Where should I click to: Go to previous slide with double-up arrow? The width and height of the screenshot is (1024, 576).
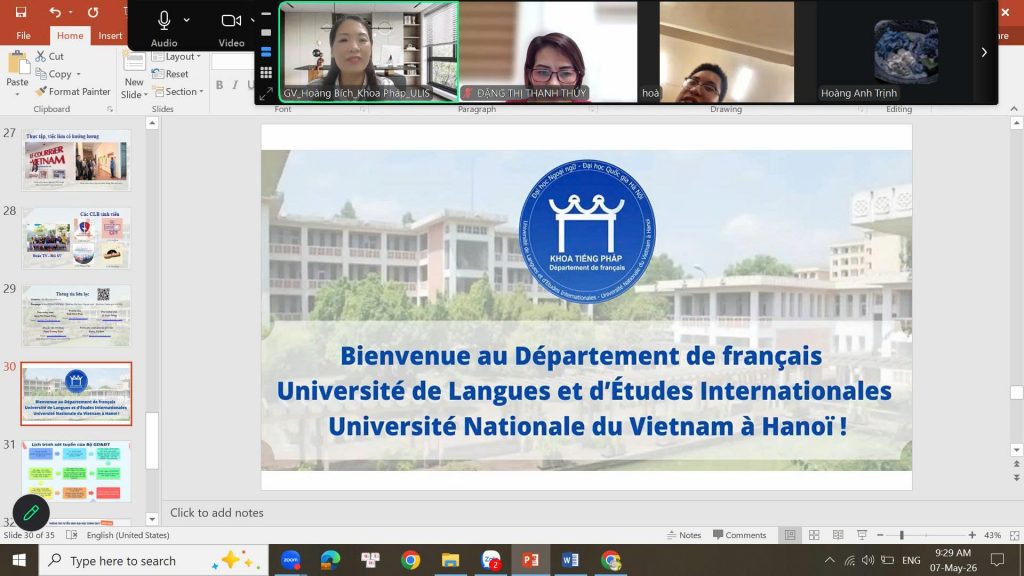coord(1016,464)
